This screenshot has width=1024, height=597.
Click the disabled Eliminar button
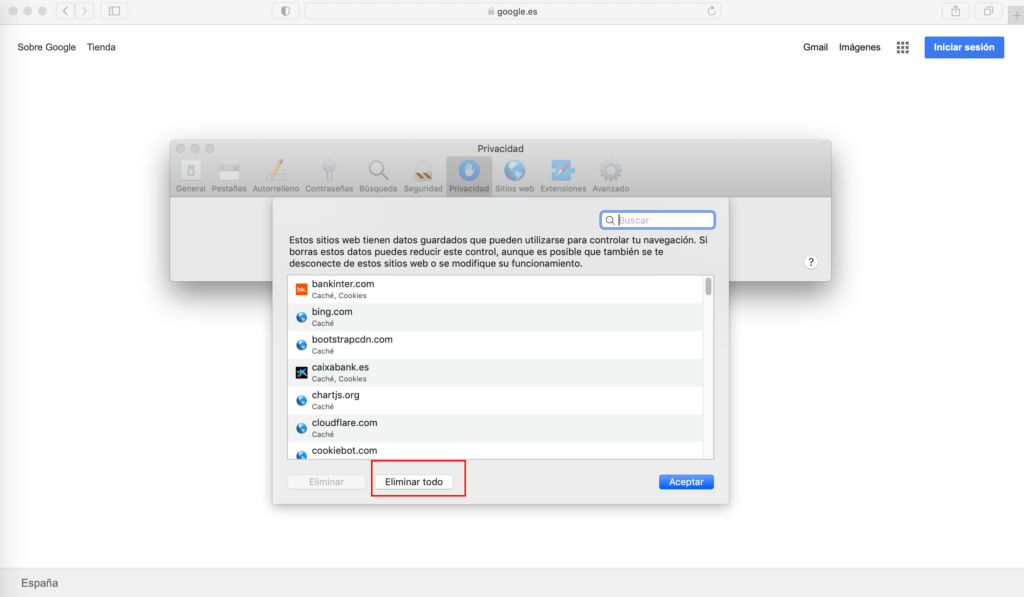[326, 482]
